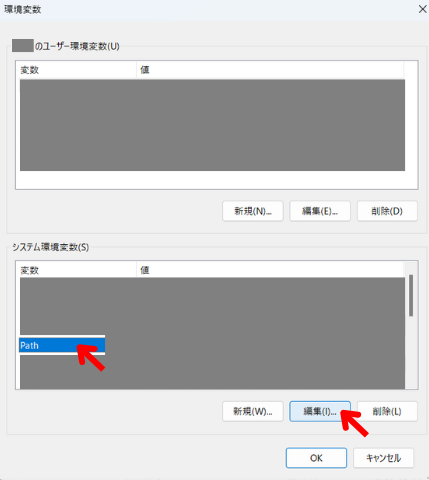Viewport: 429px width, 480px height.
Task: Click the system variables scrollbar thumb
Action: [x=411, y=295]
